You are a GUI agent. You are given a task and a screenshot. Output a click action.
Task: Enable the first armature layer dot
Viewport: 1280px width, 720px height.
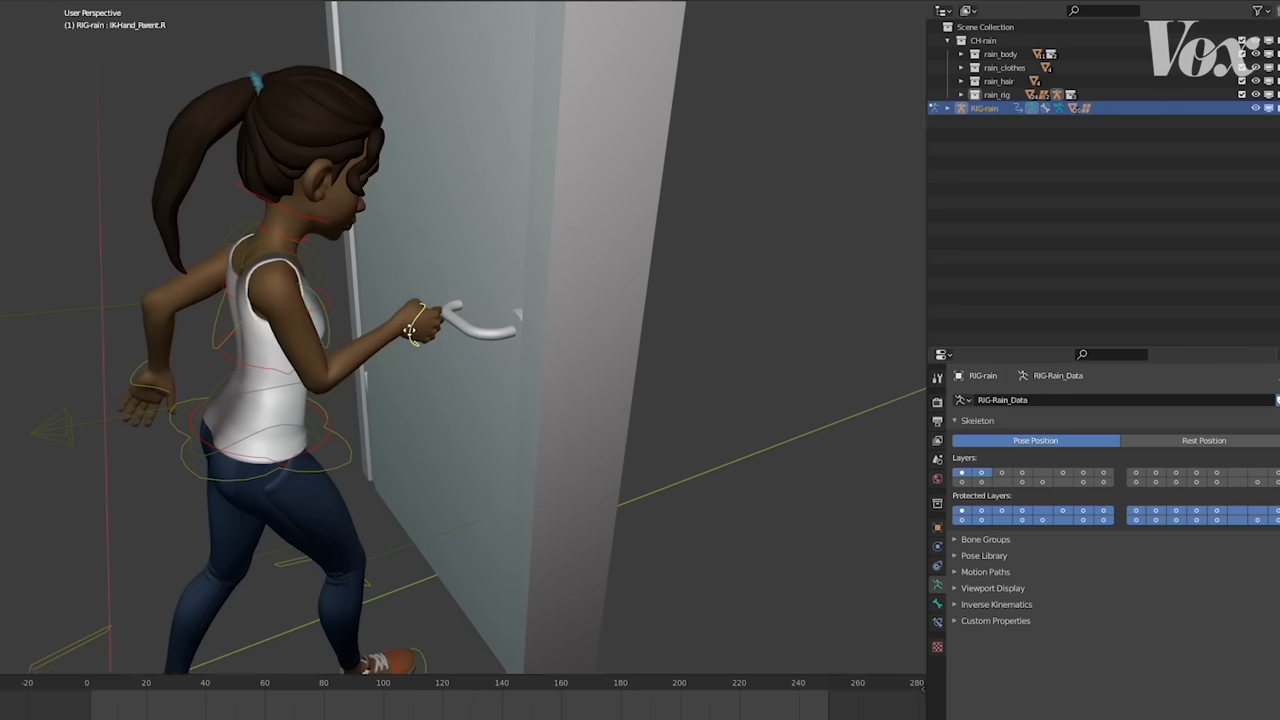coord(962,472)
